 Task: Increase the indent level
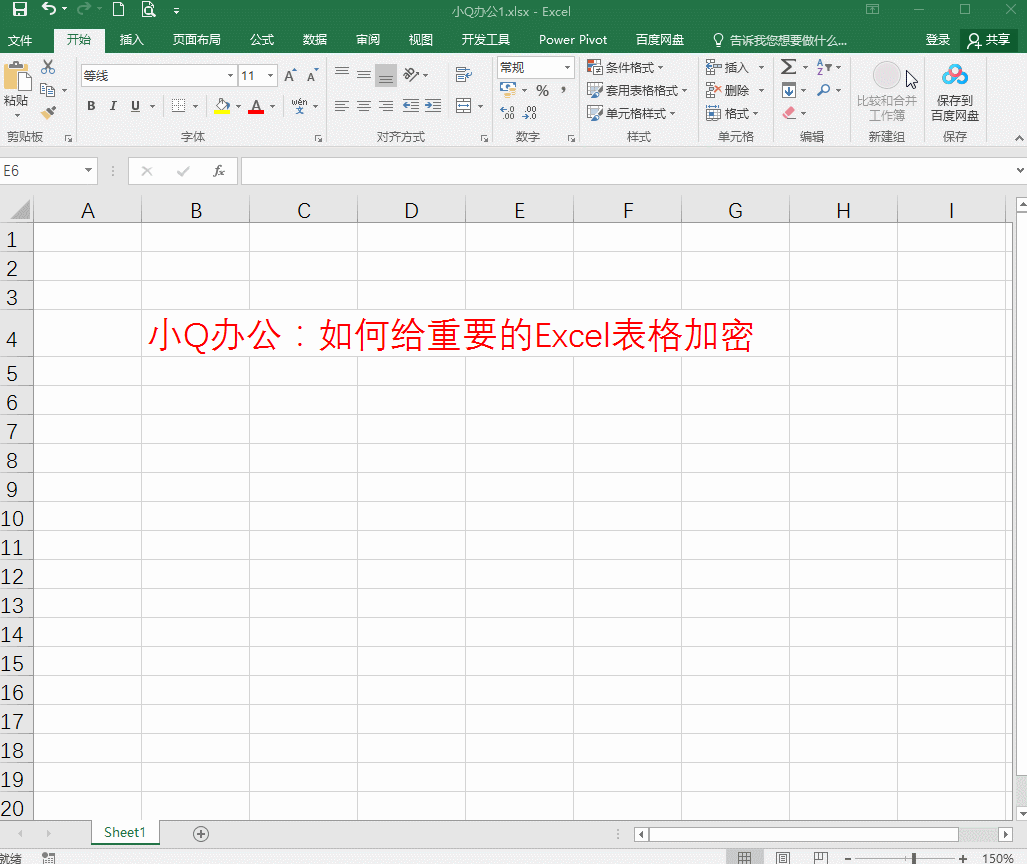(433, 106)
